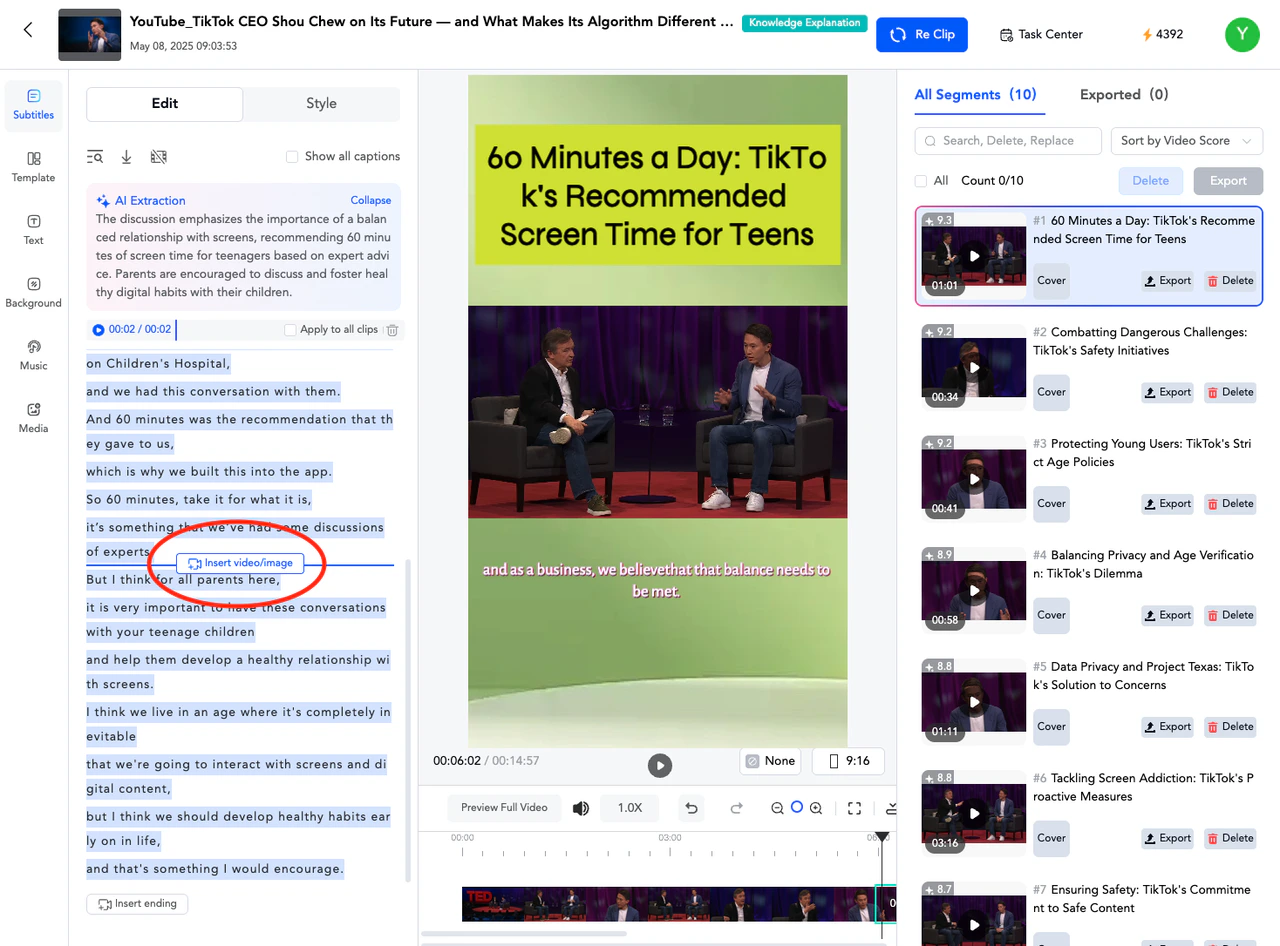This screenshot has width=1280, height=946.
Task: Open the green Y user avatar
Action: coord(1242,34)
